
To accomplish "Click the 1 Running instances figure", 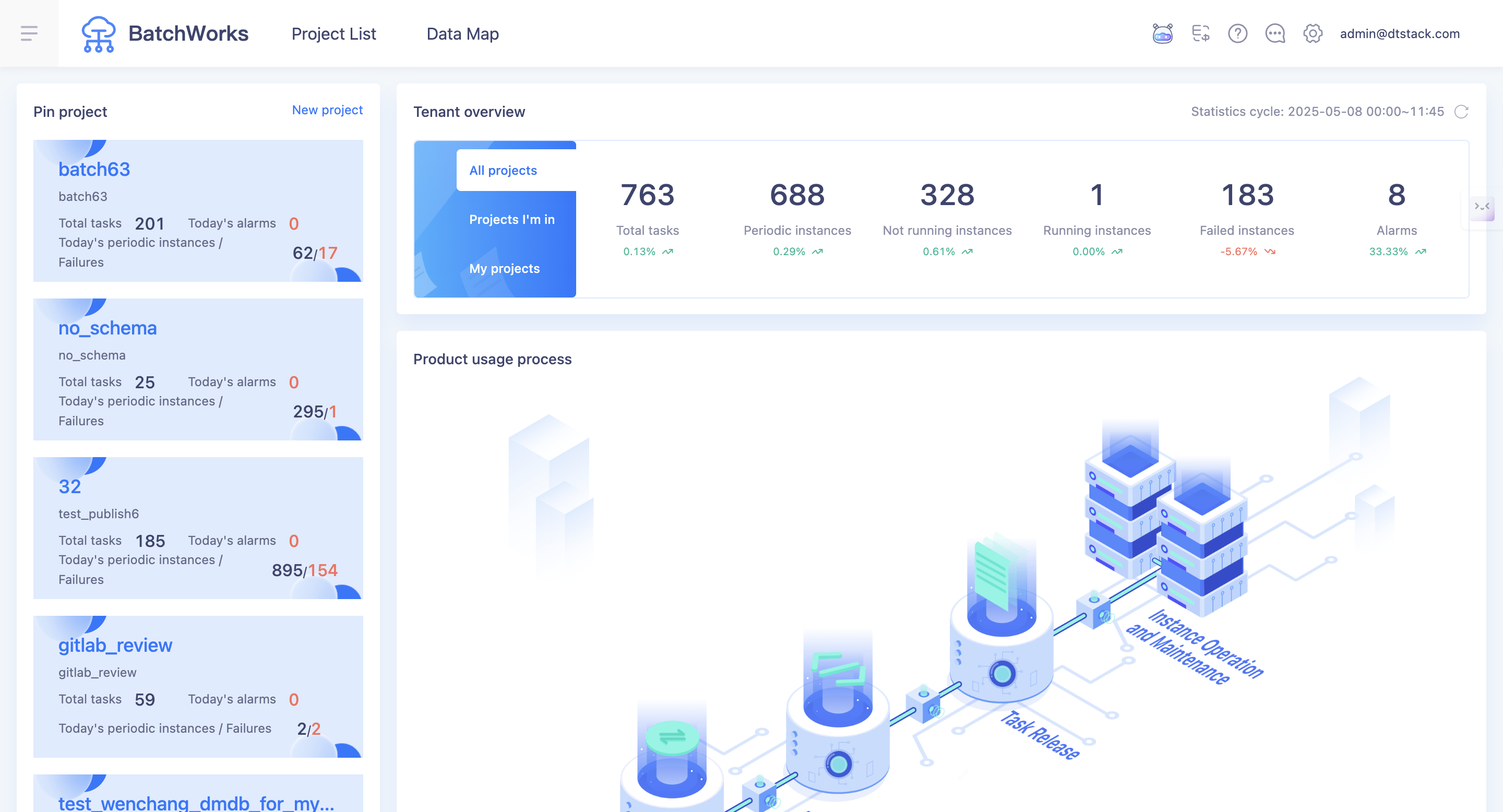I will (1097, 194).
